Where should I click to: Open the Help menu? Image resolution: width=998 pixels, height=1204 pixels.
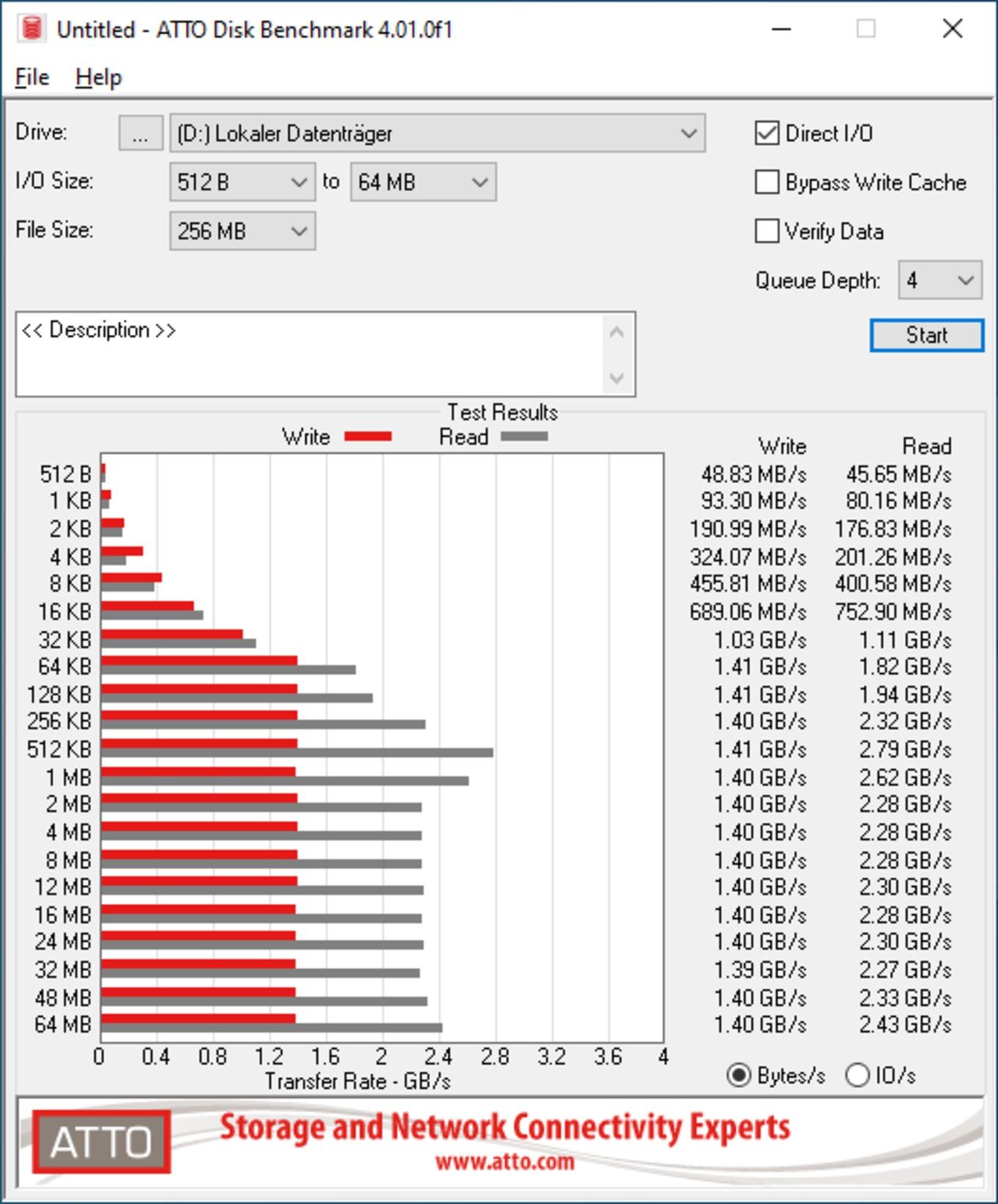point(98,77)
